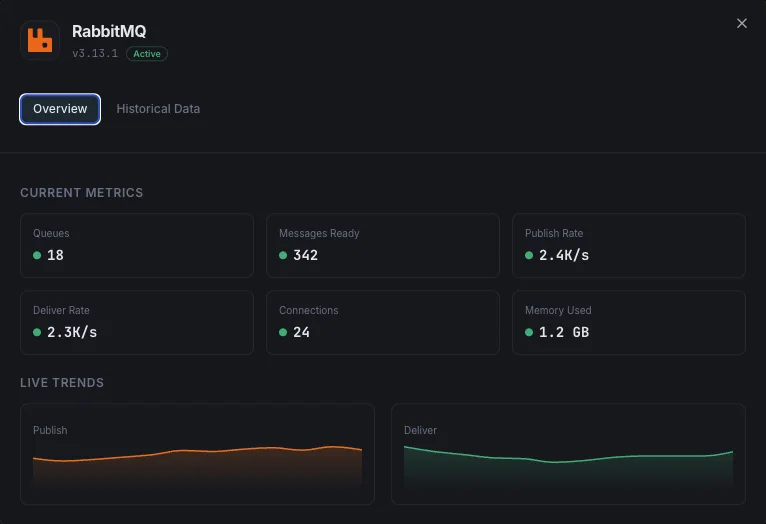Click the RabbitMQ orange logo icon
766x524 pixels.
coord(40,40)
